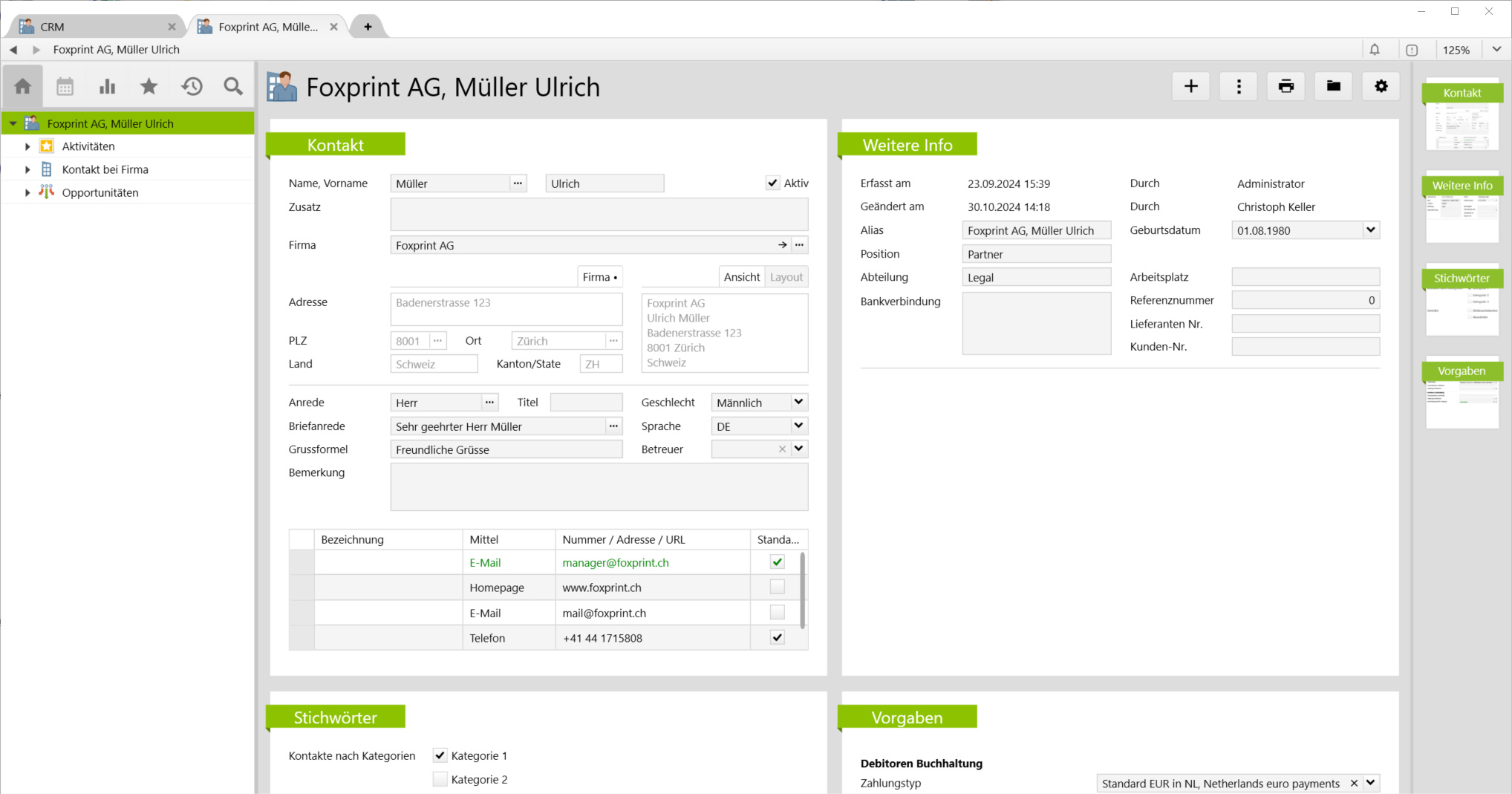Open the settings gear icon
The height and width of the screenshot is (794, 1512).
tap(1381, 86)
